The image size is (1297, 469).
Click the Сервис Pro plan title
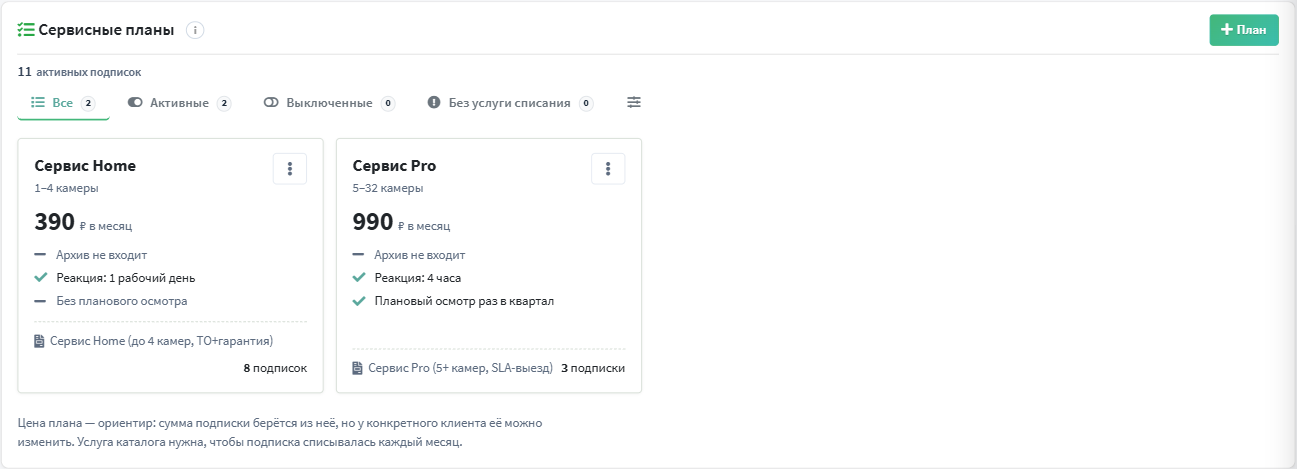click(394, 166)
